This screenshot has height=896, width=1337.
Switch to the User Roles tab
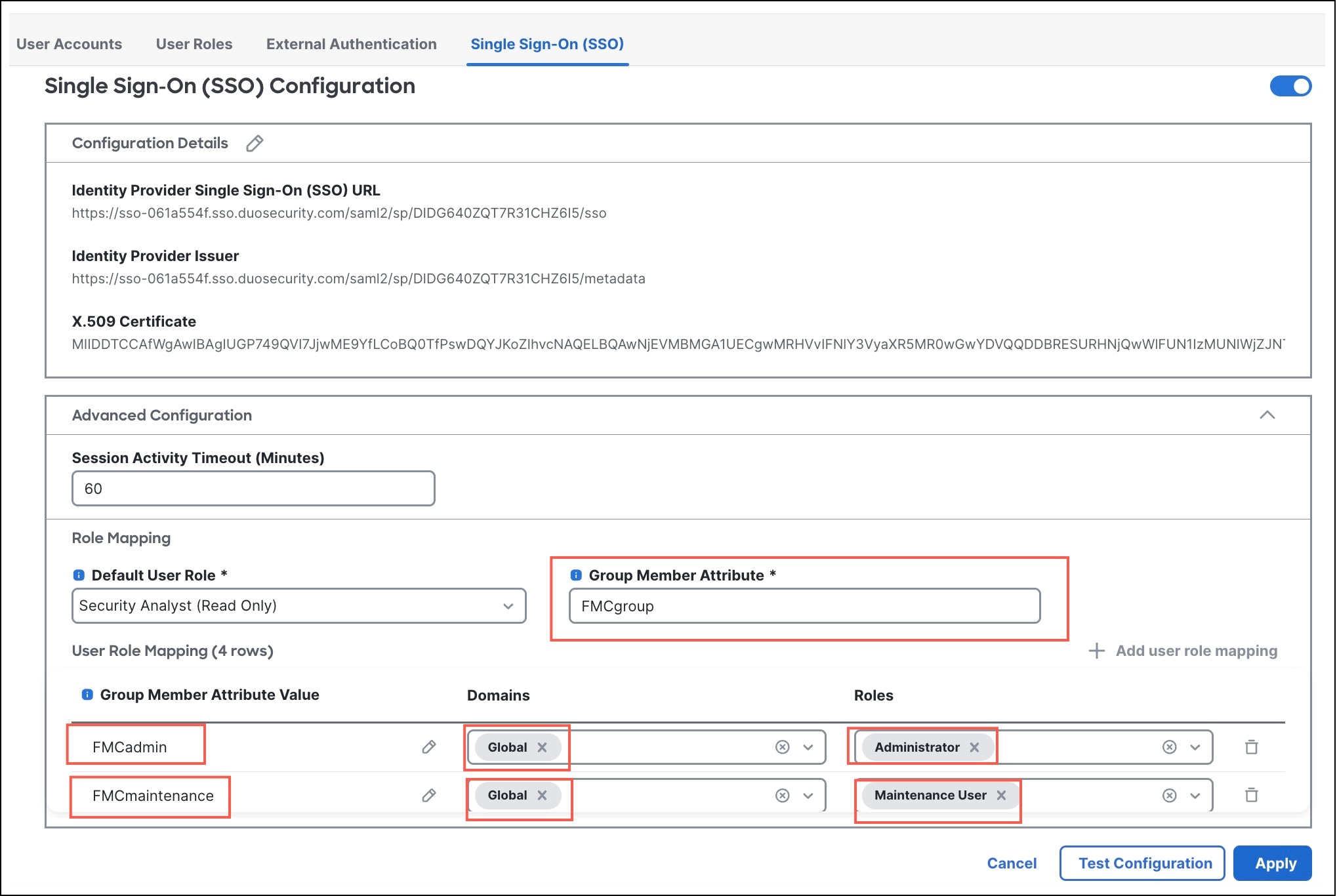pyautogui.click(x=194, y=44)
